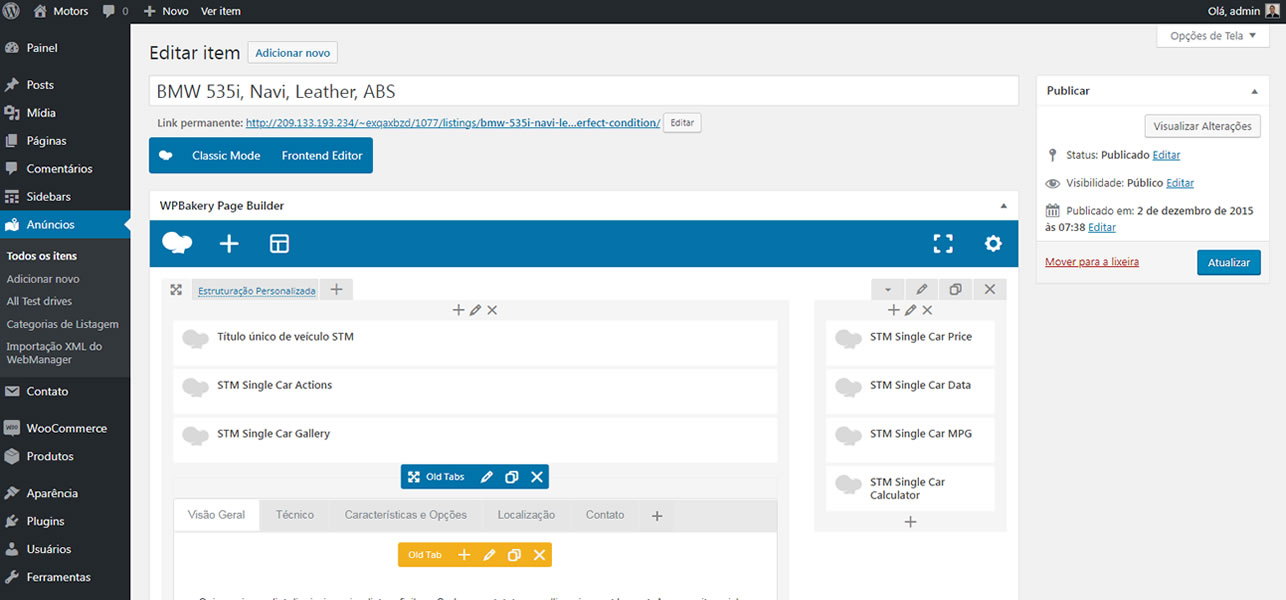Edit Old Tabs element pencil
The height and width of the screenshot is (600, 1286).
pos(487,477)
